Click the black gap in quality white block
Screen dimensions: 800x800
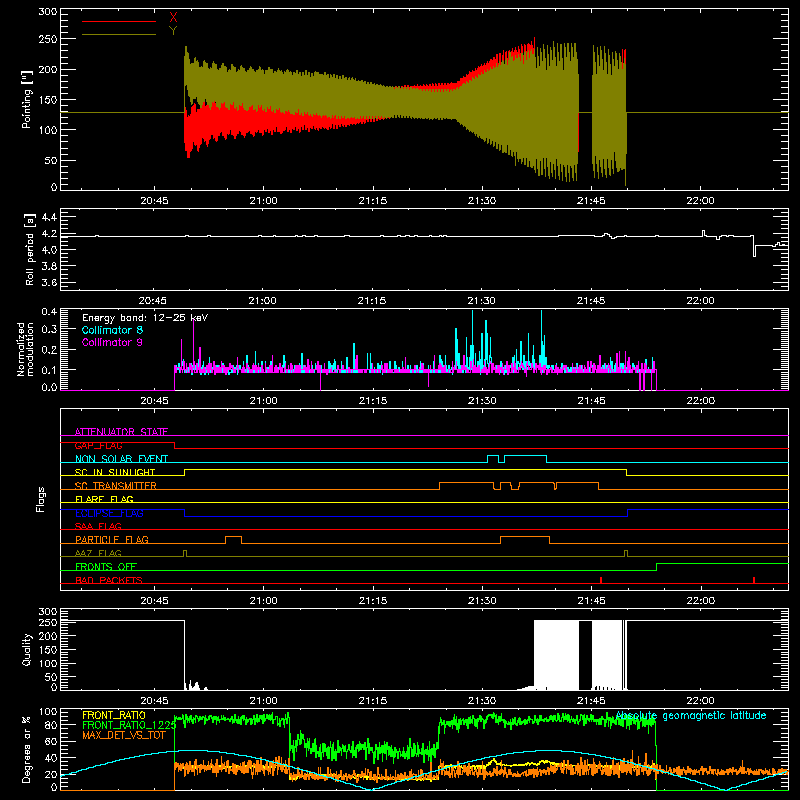(585, 655)
